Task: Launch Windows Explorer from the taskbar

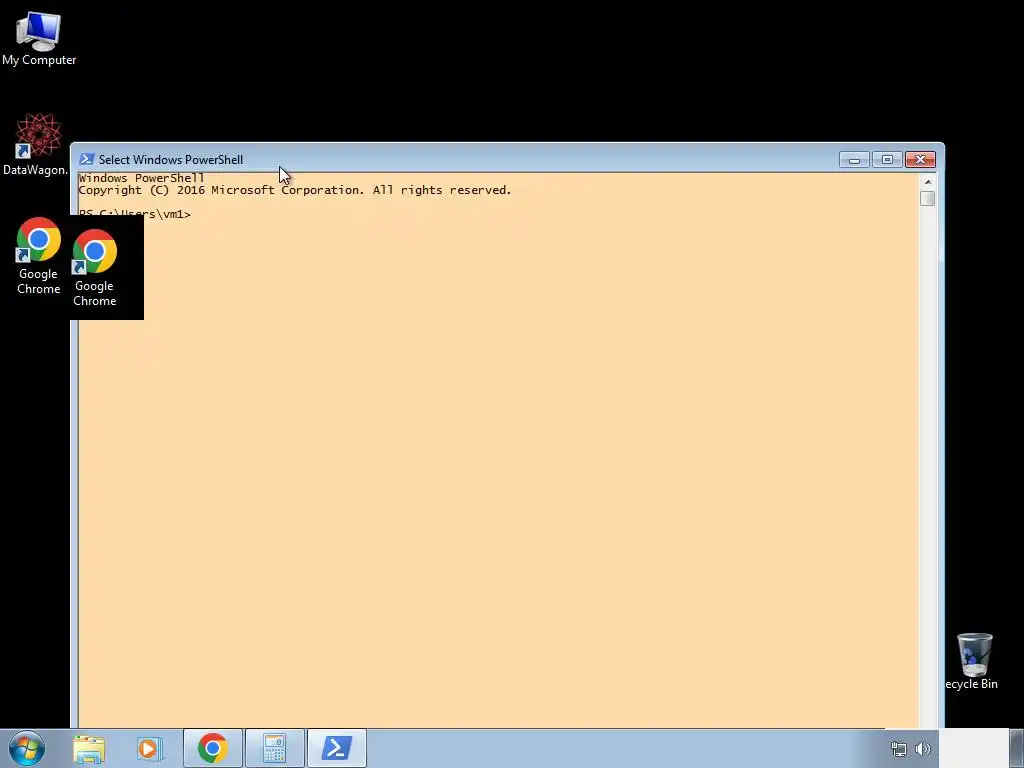Action: [x=89, y=748]
